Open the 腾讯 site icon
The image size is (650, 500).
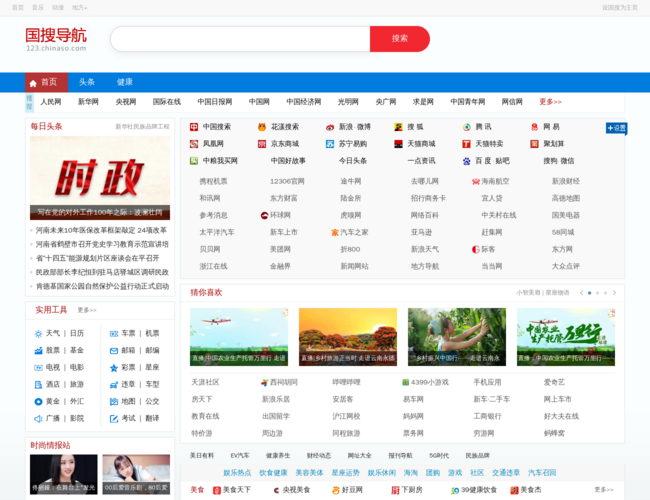pyautogui.click(x=466, y=127)
